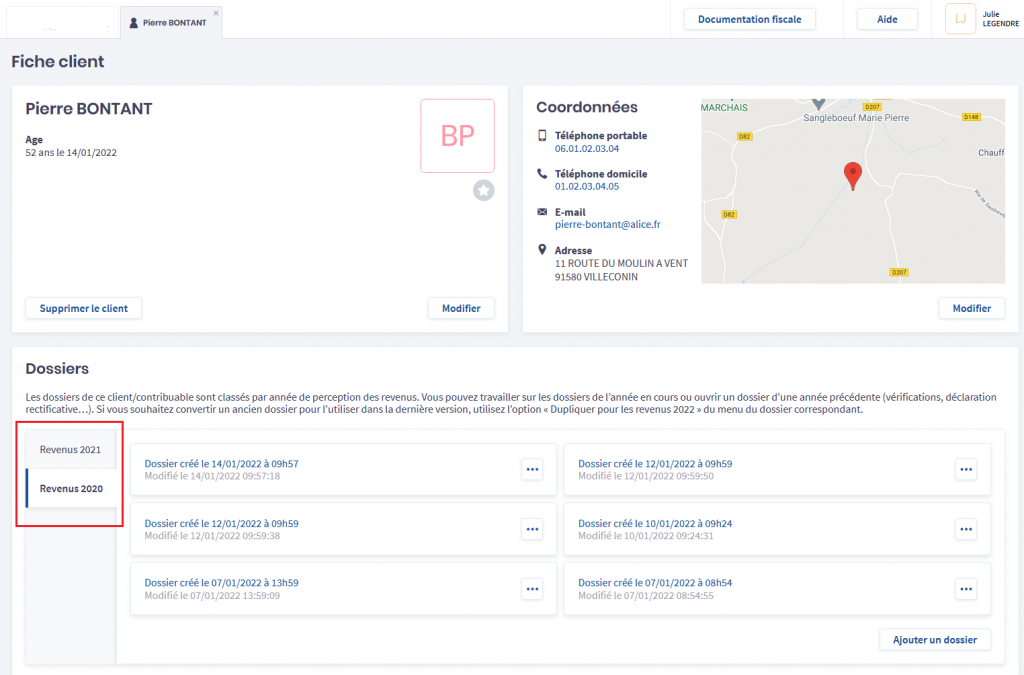
Task: Add a new dossier with Ajouter un dossier
Action: [935, 639]
